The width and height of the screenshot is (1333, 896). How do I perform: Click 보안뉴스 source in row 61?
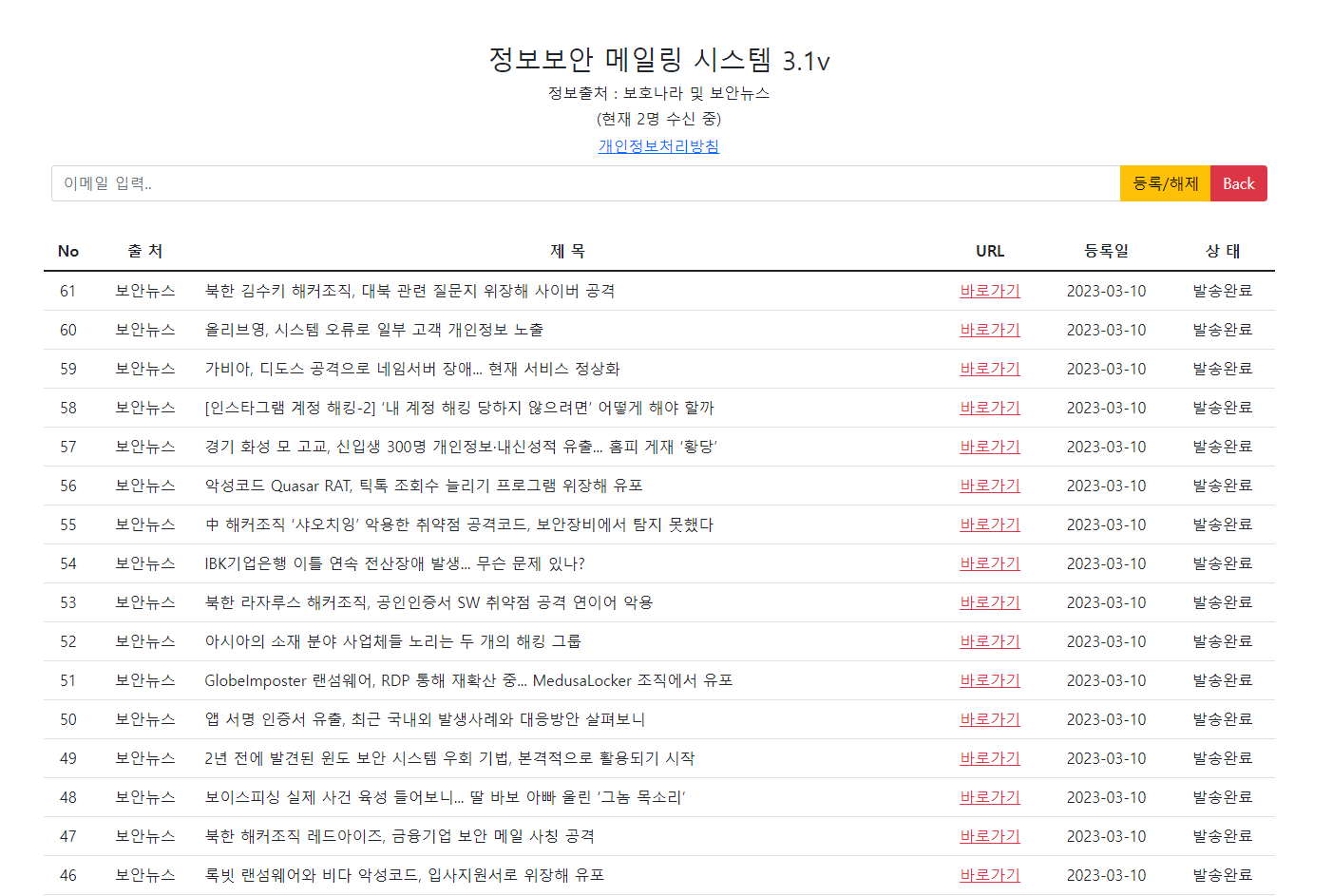[x=145, y=291]
